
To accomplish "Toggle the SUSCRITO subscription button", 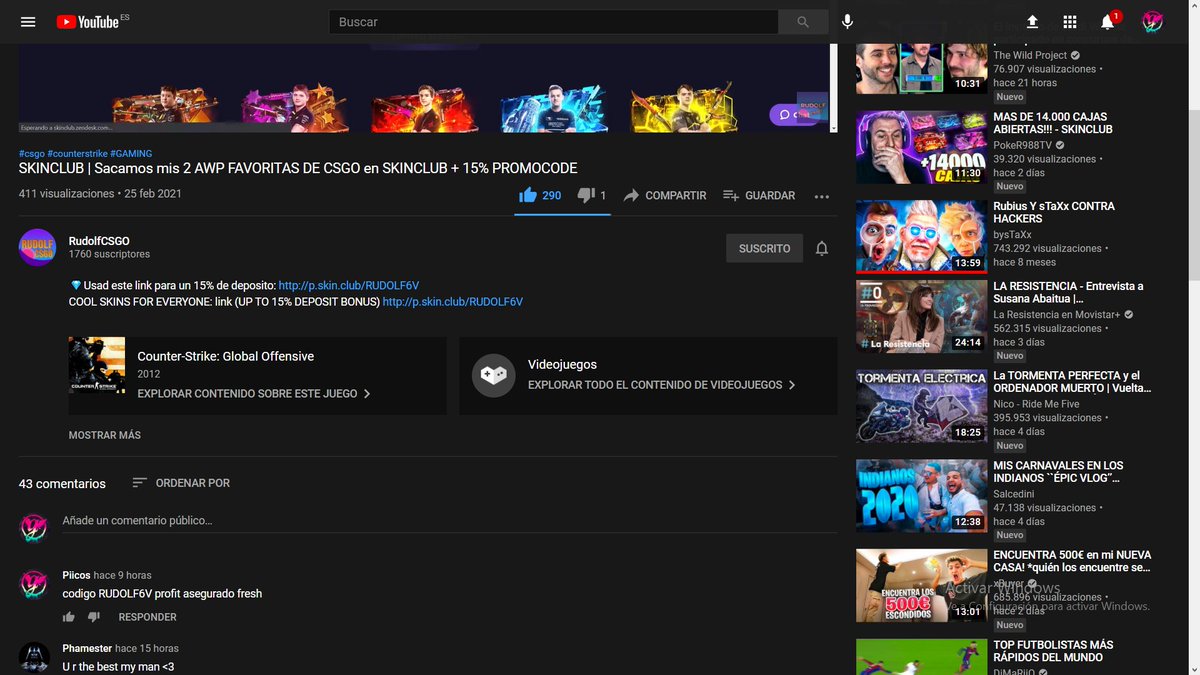I will [764, 248].
